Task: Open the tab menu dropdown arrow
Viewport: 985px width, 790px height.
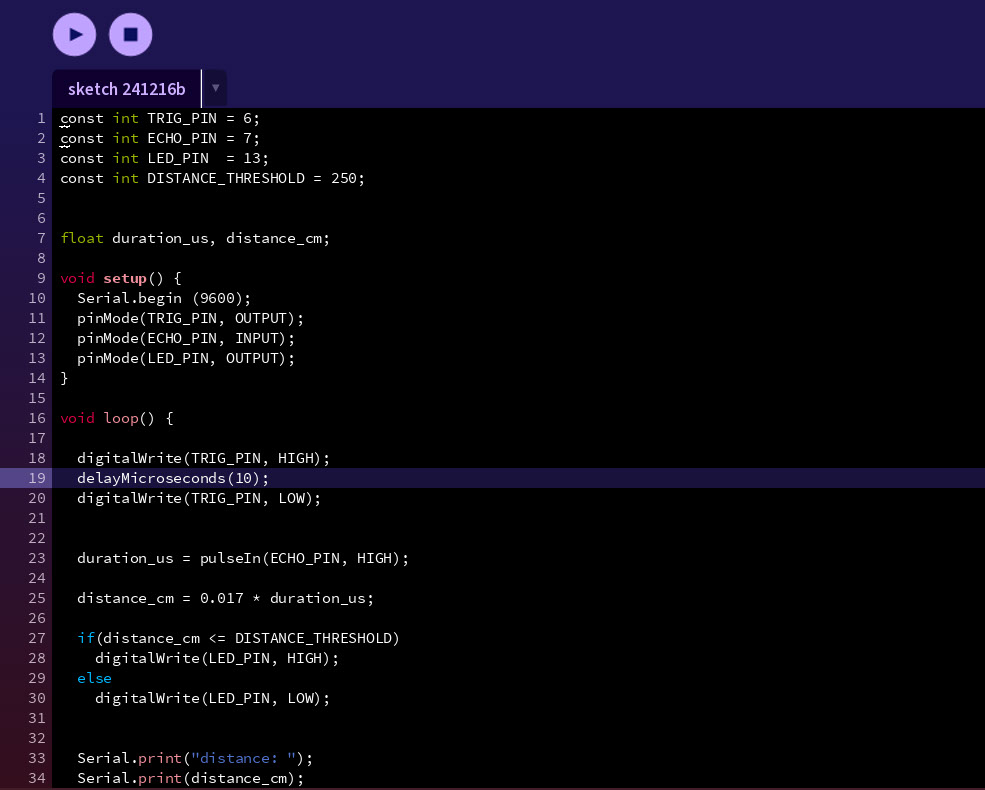Action: pyautogui.click(x=215, y=89)
